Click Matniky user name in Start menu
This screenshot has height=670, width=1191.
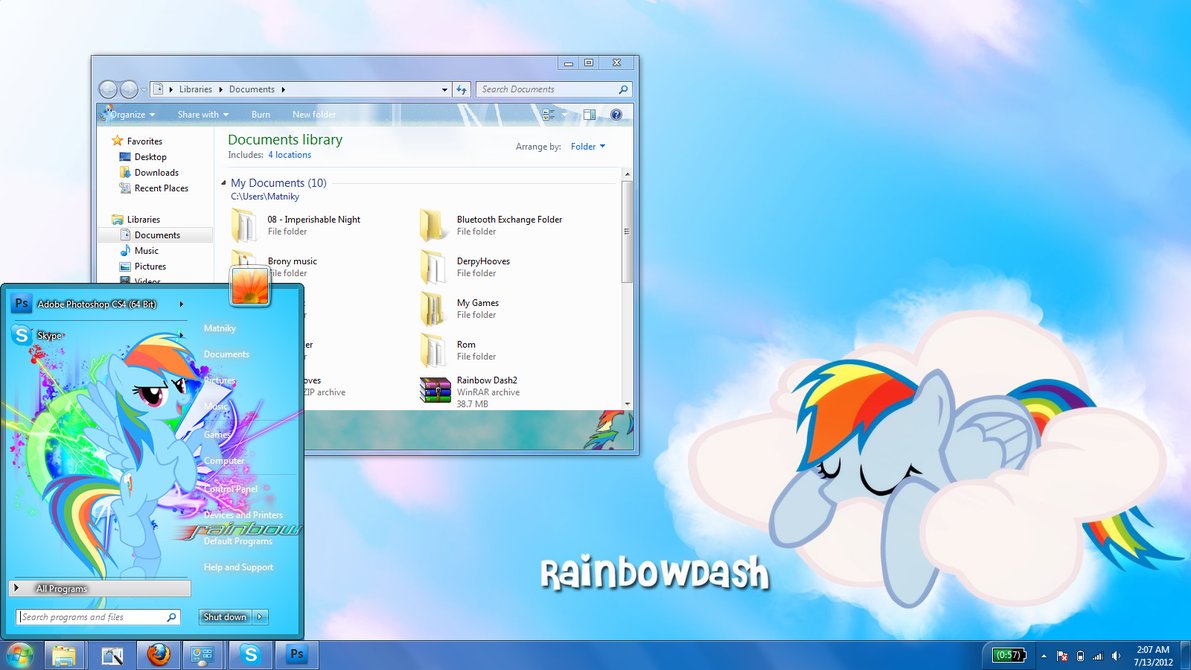(220, 328)
